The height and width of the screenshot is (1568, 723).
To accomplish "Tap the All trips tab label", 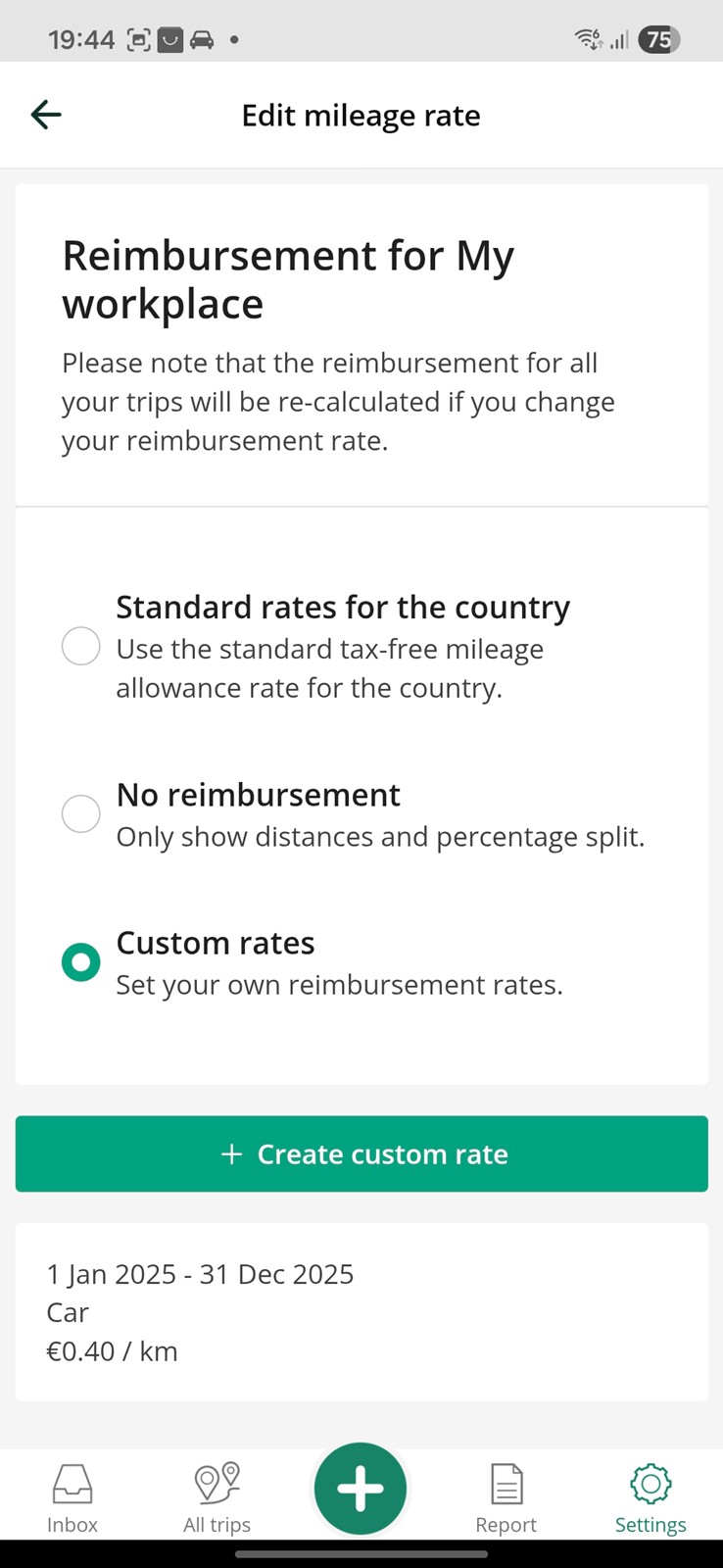I will coord(217,1525).
